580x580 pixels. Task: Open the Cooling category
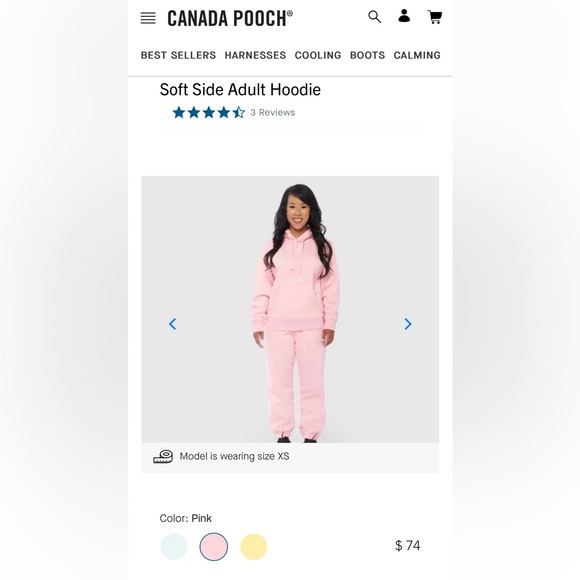[318, 55]
